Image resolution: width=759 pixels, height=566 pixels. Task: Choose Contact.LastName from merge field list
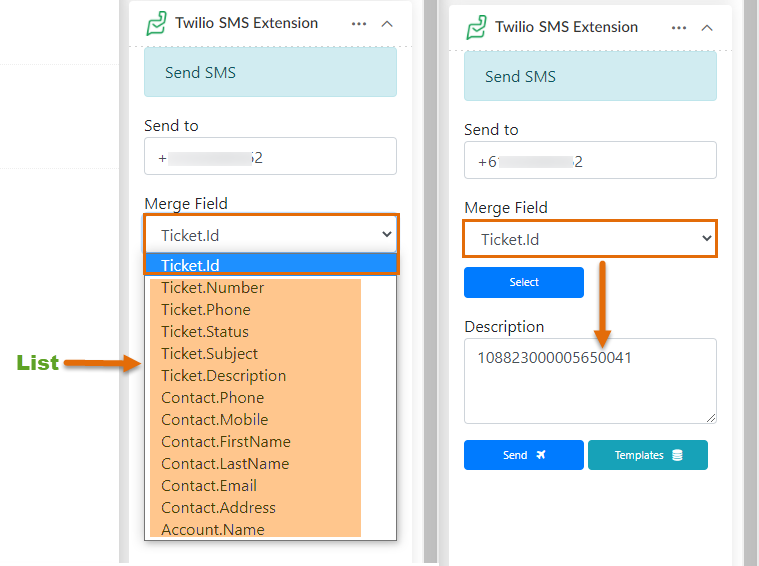[x=271, y=464]
